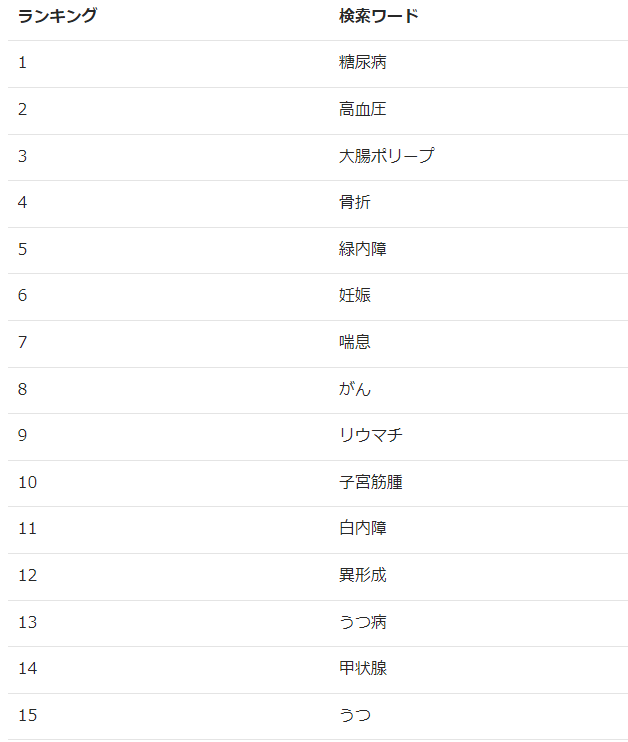This screenshot has width=628, height=742.
Task: Select the 喘息 row text
Action: coord(354,342)
